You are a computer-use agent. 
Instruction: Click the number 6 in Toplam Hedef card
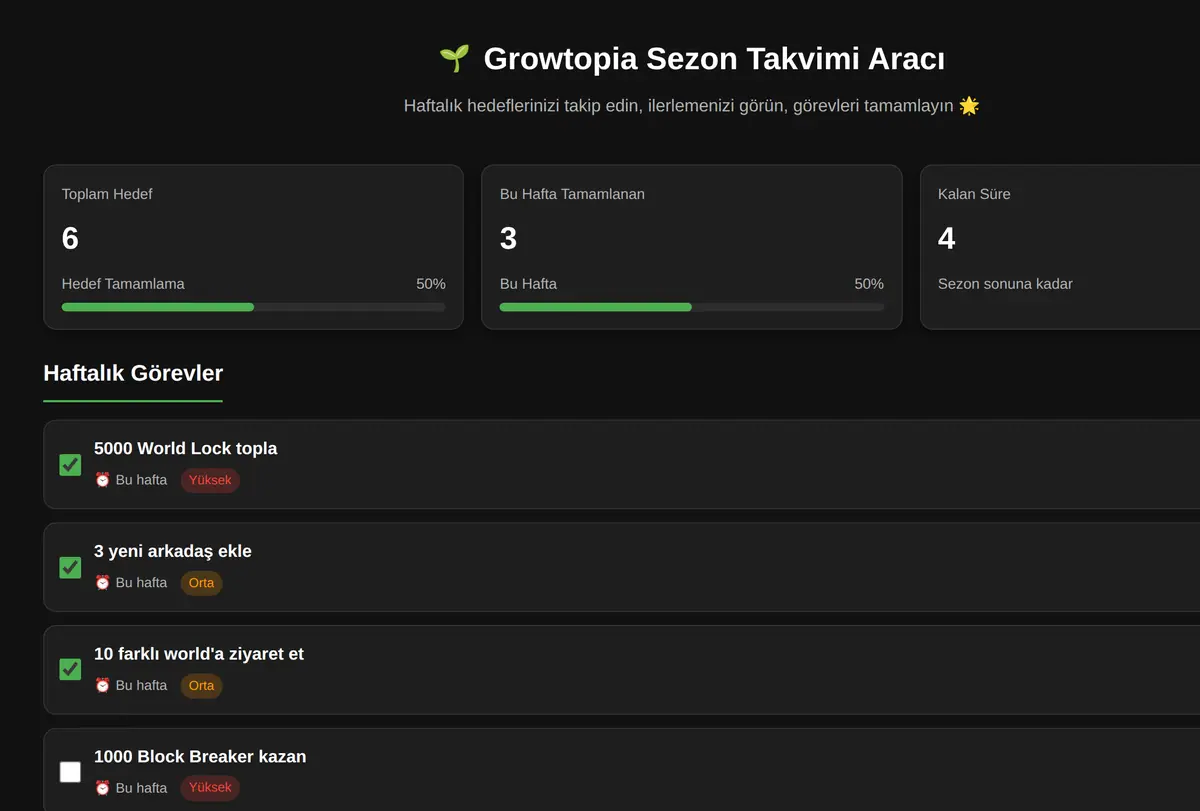tap(70, 238)
